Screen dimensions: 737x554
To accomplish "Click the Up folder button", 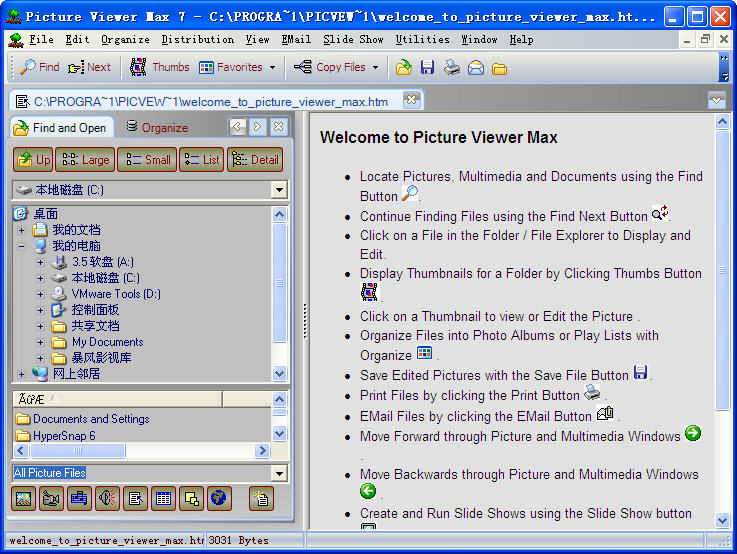I will [x=33, y=160].
